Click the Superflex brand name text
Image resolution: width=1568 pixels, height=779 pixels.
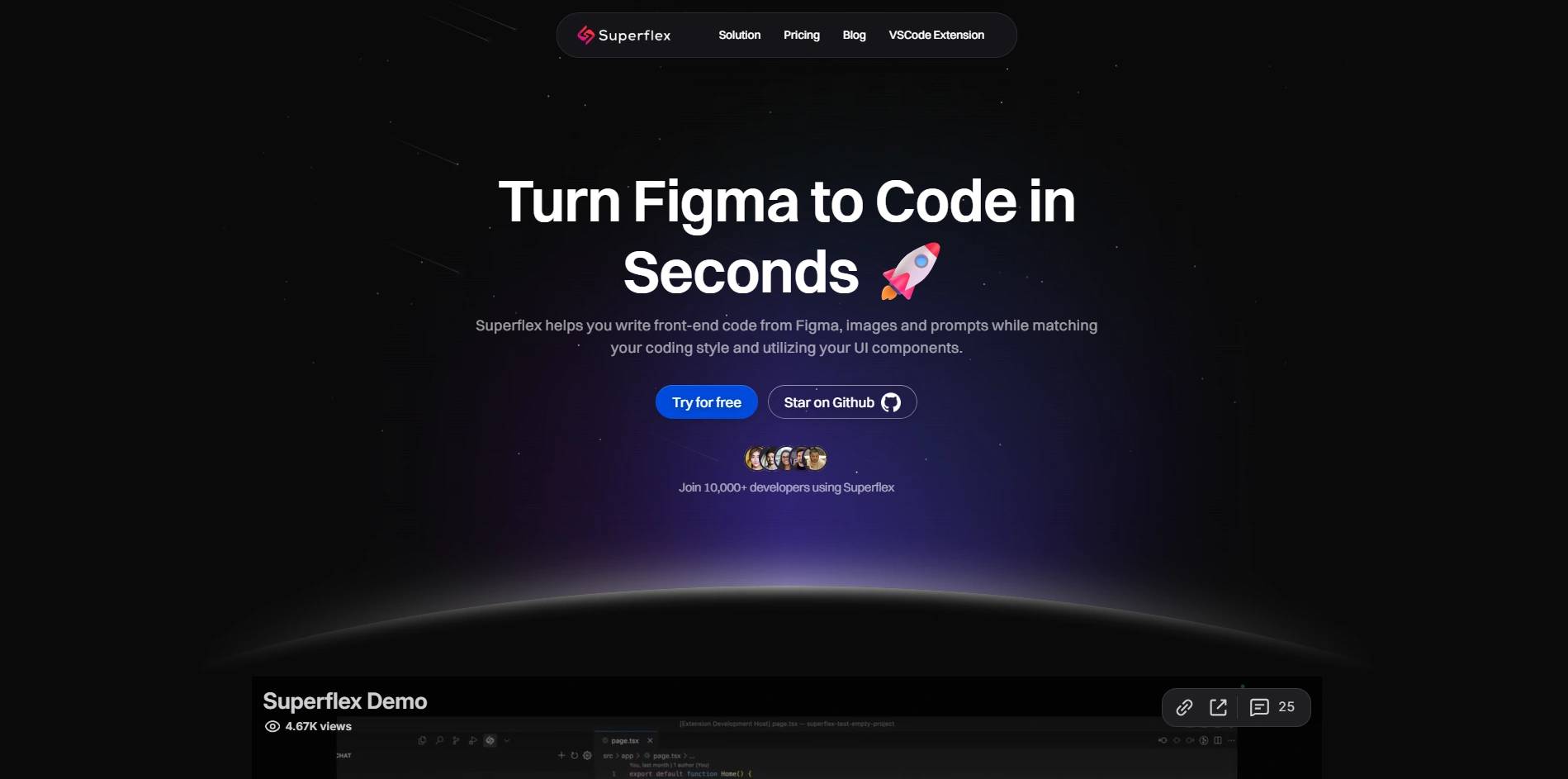634,35
